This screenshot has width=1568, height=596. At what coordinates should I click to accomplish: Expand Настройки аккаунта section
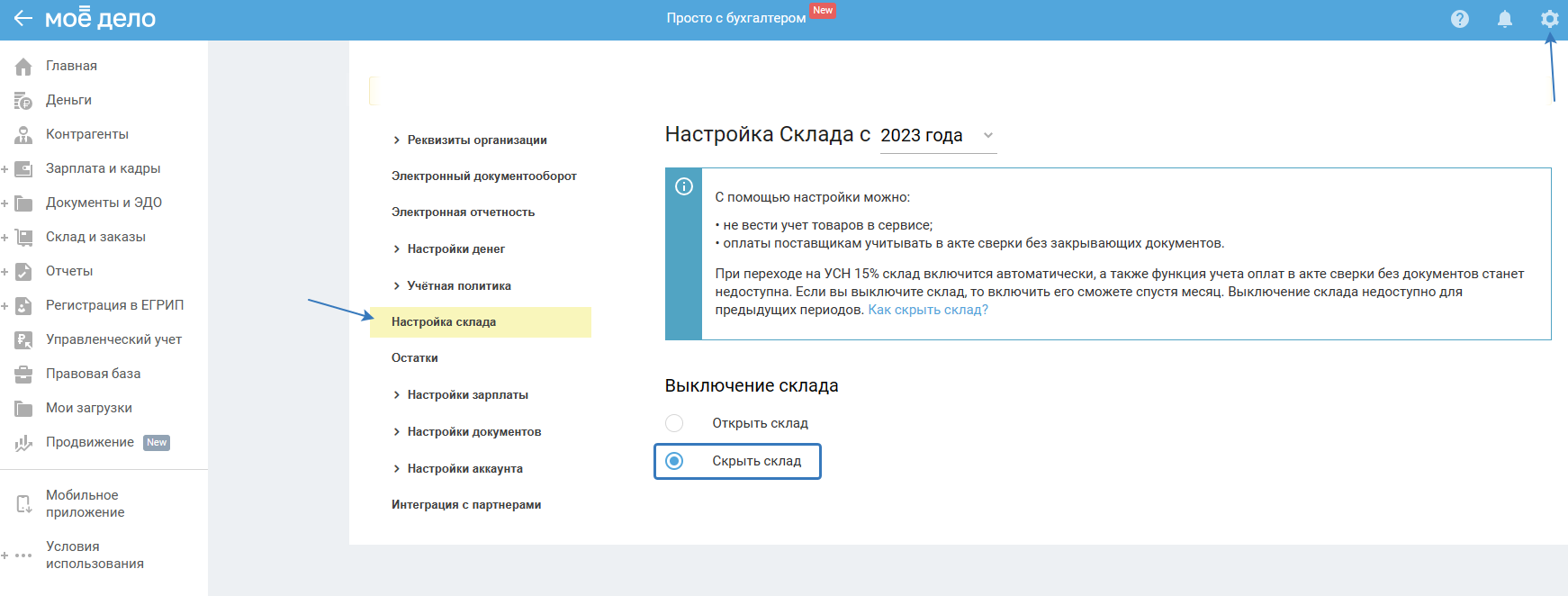397,469
